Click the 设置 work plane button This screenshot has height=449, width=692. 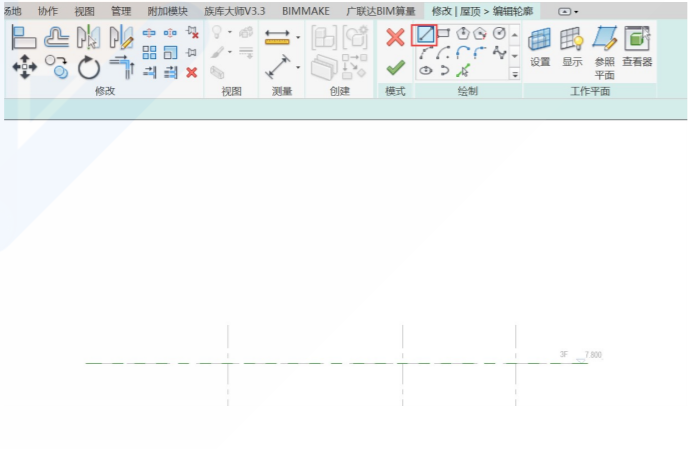pos(540,45)
